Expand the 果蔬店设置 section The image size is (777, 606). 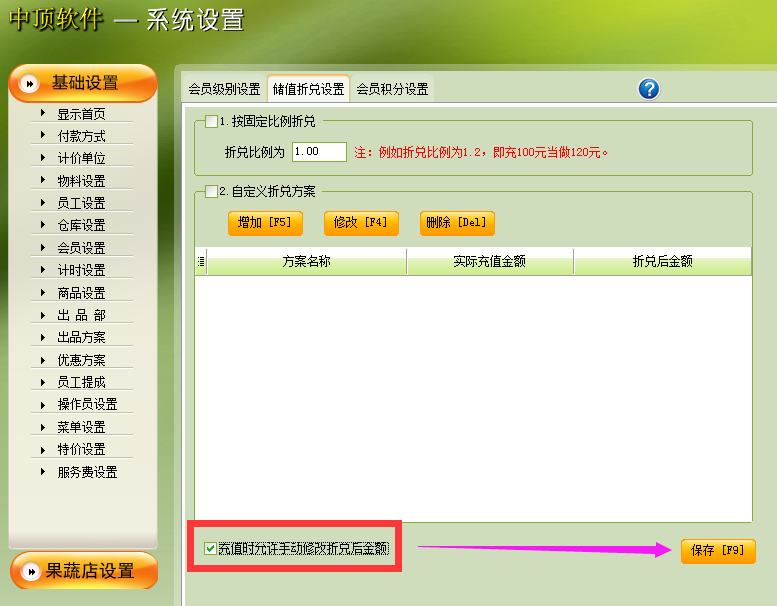(x=84, y=571)
